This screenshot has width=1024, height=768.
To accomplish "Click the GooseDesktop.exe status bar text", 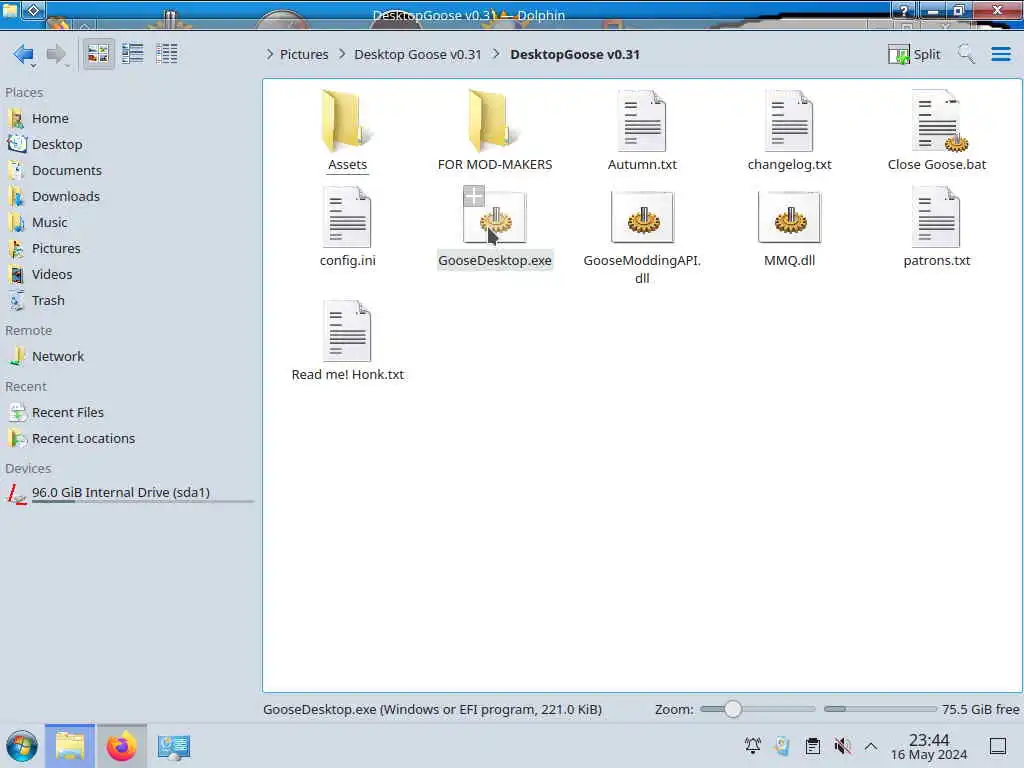I will click(432, 709).
